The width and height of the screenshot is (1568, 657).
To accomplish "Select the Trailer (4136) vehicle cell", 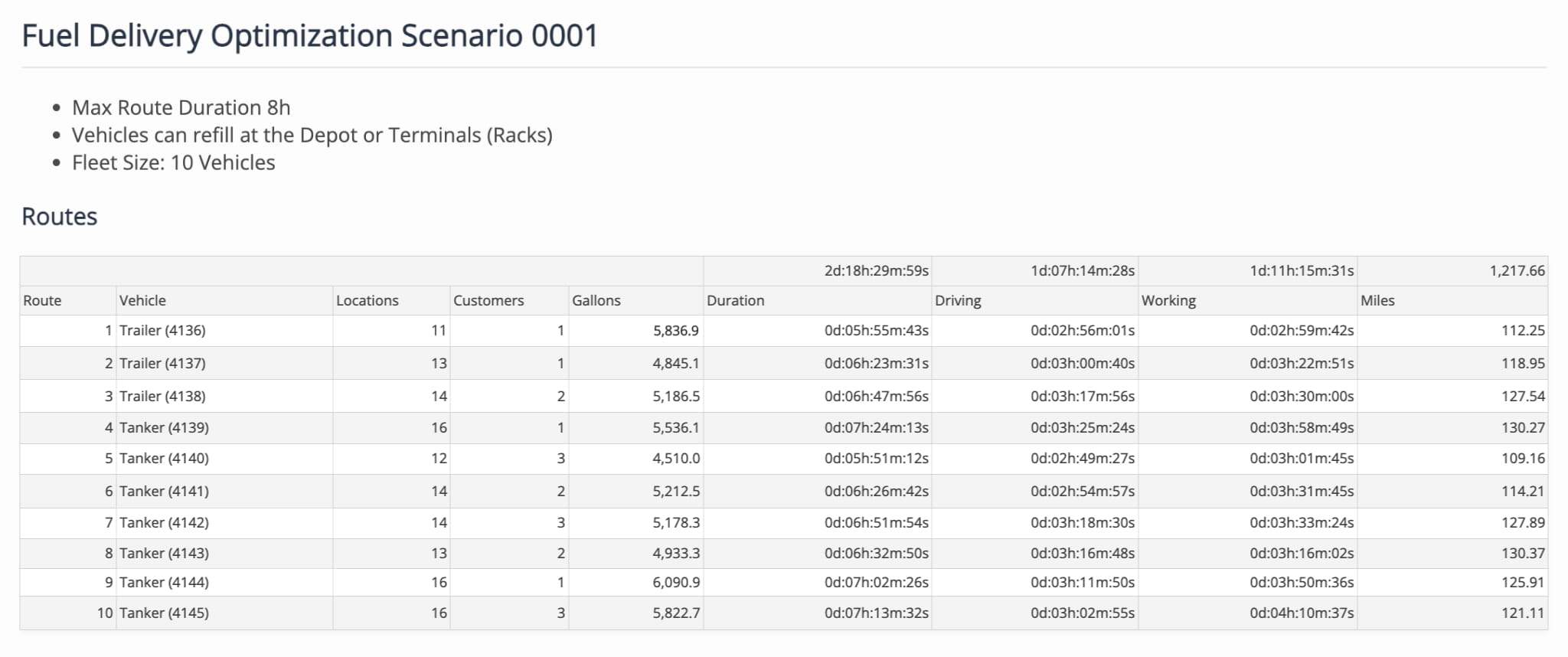I will coord(162,331).
